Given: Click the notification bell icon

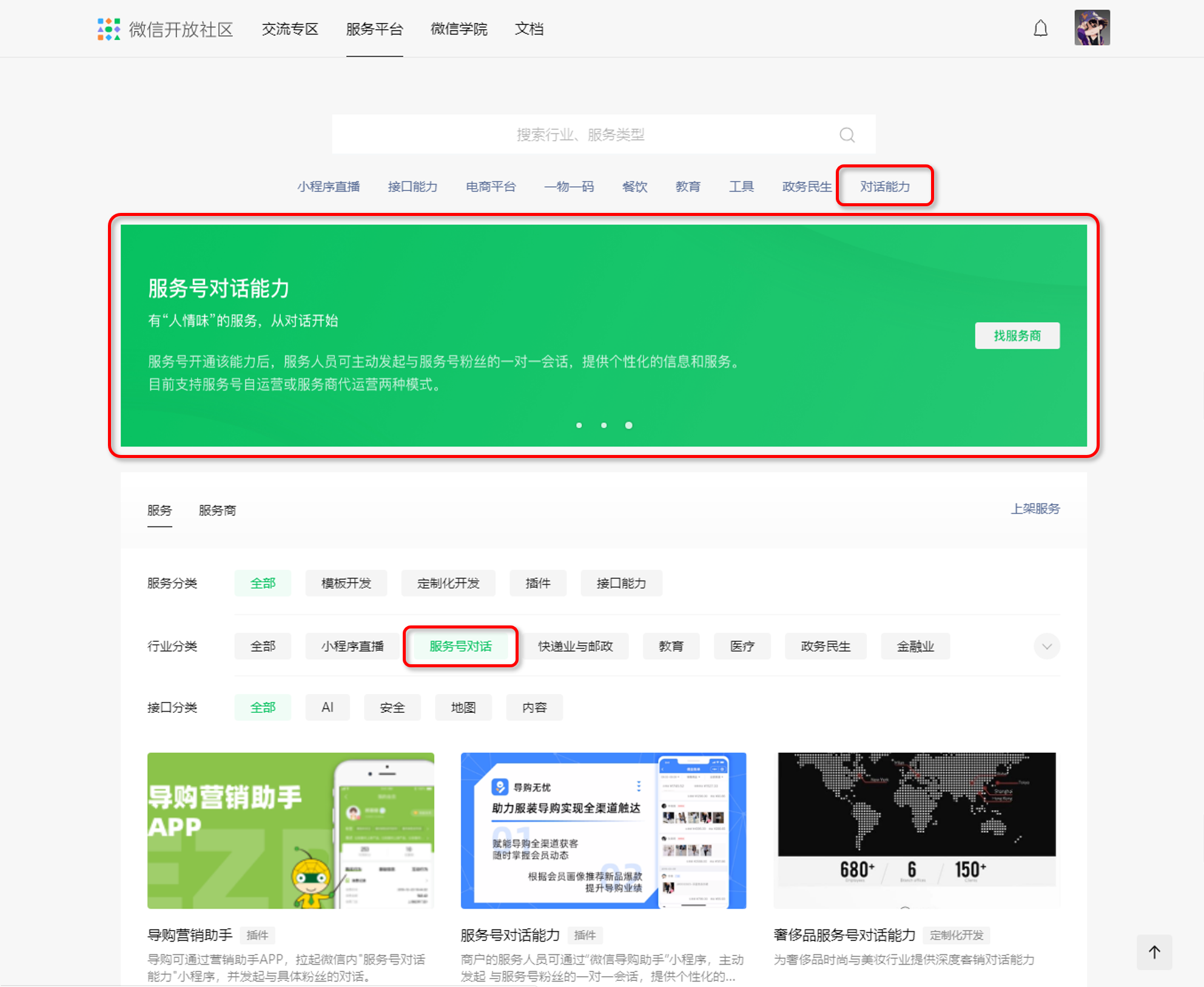Looking at the screenshot, I should click(1040, 29).
